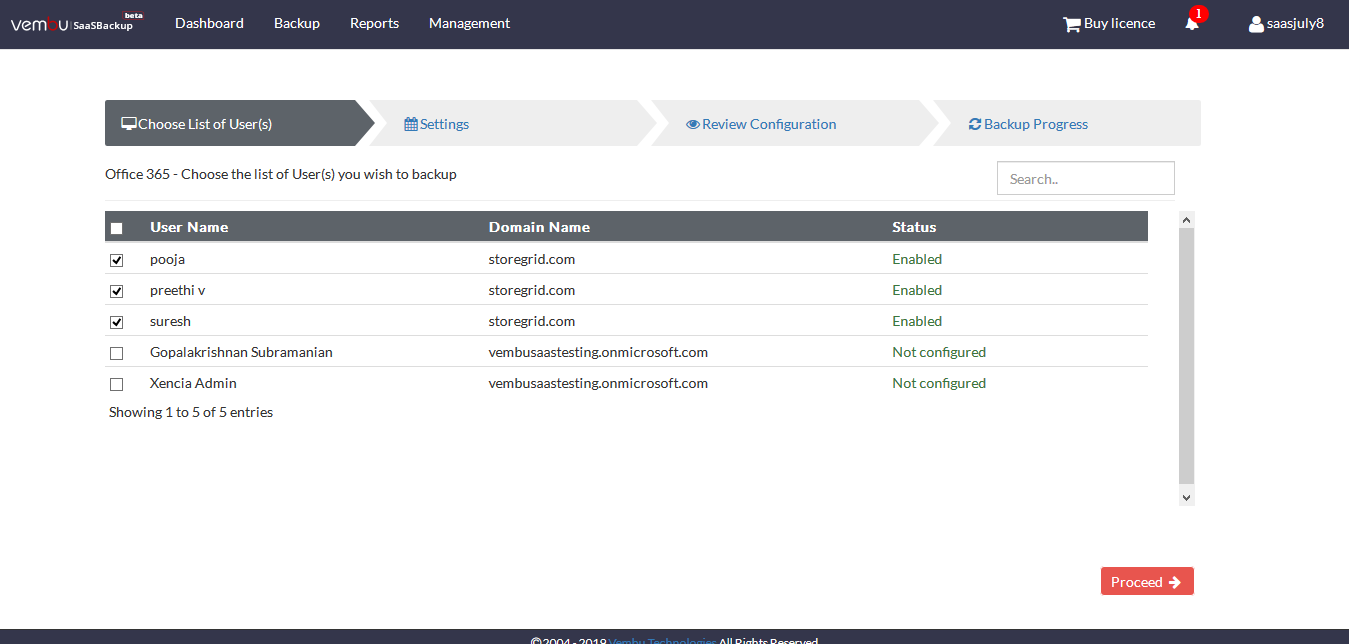Click the calendar icon beside Settings
Viewport: 1349px width, 644px height.
(411, 124)
